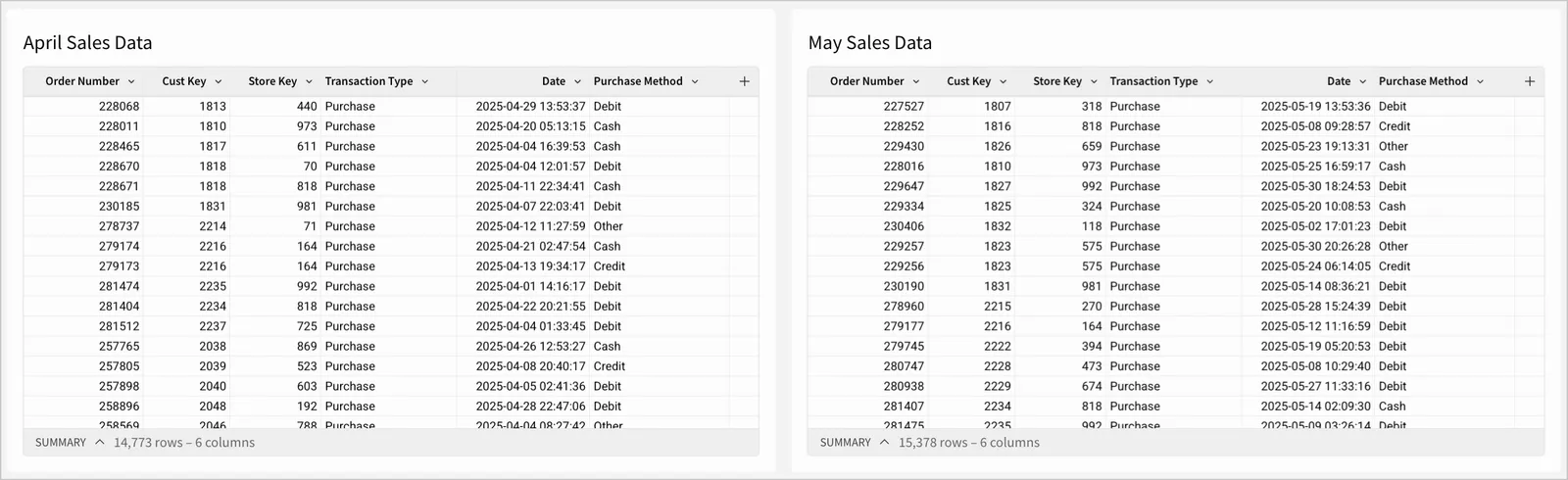This screenshot has height=480, width=1568.
Task: Open Purchase Method dropdown in April table
Action: click(x=695, y=82)
